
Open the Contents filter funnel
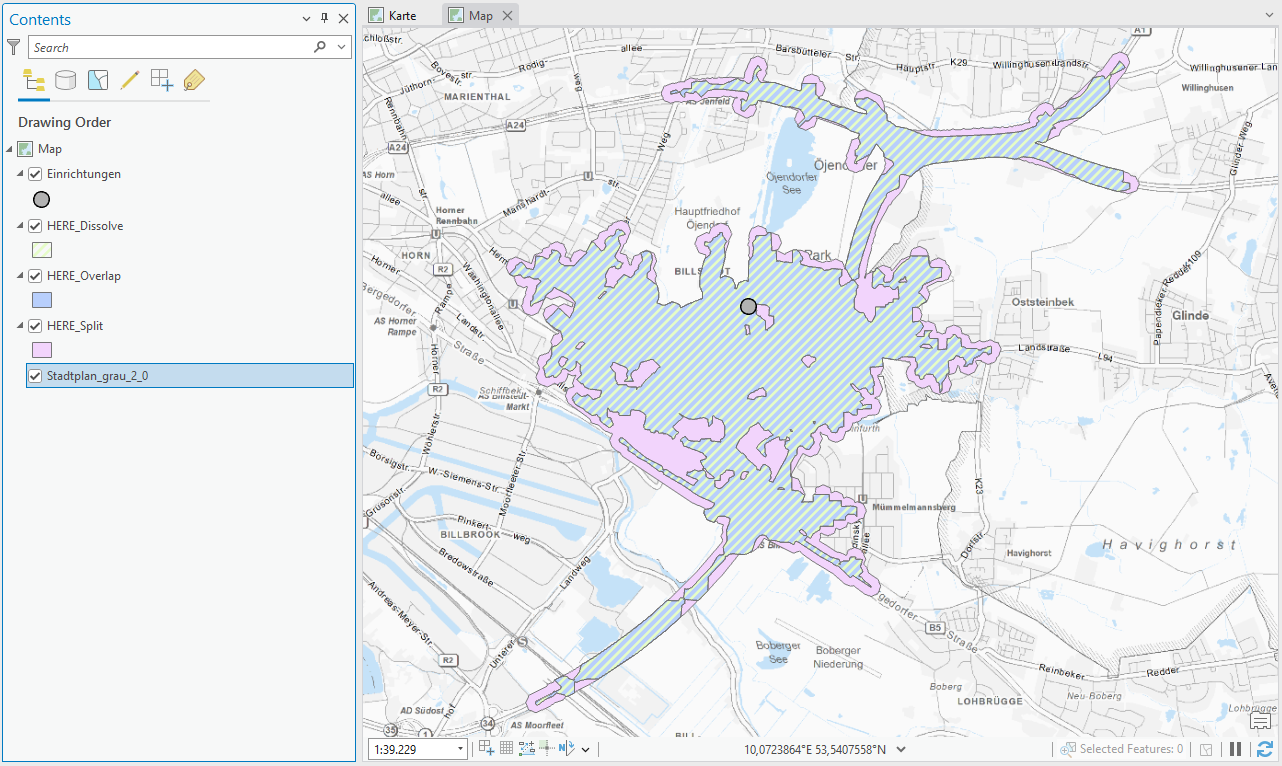tap(14, 47)
